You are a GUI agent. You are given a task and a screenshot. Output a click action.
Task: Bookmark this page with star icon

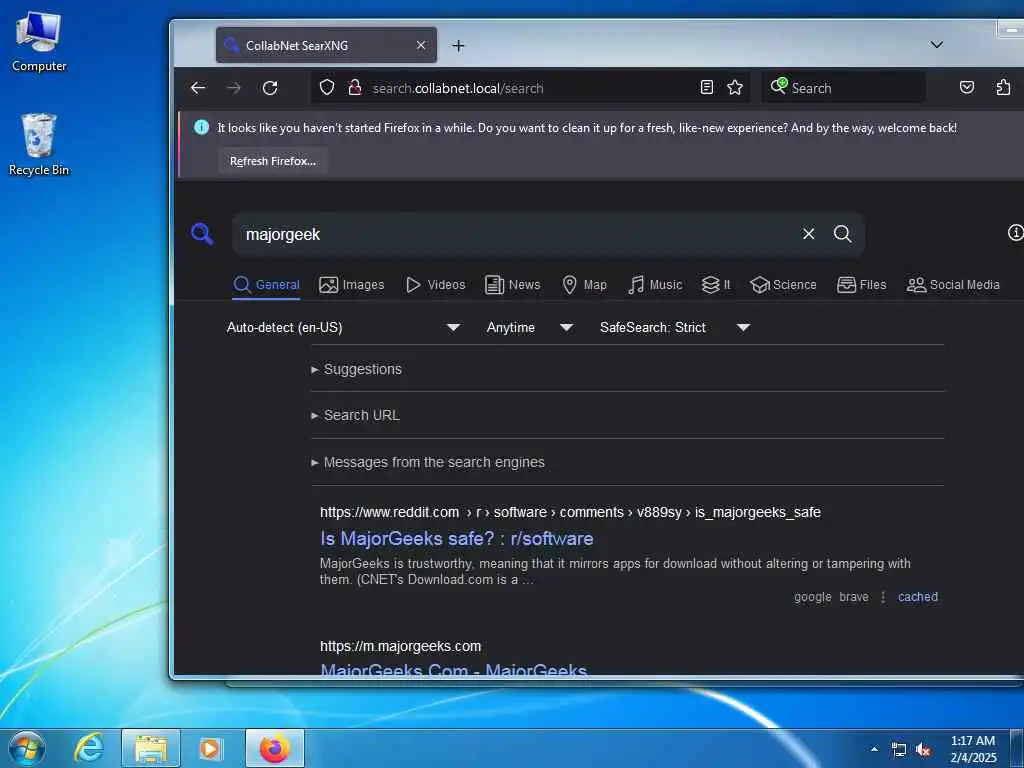[x=735, y=88]
